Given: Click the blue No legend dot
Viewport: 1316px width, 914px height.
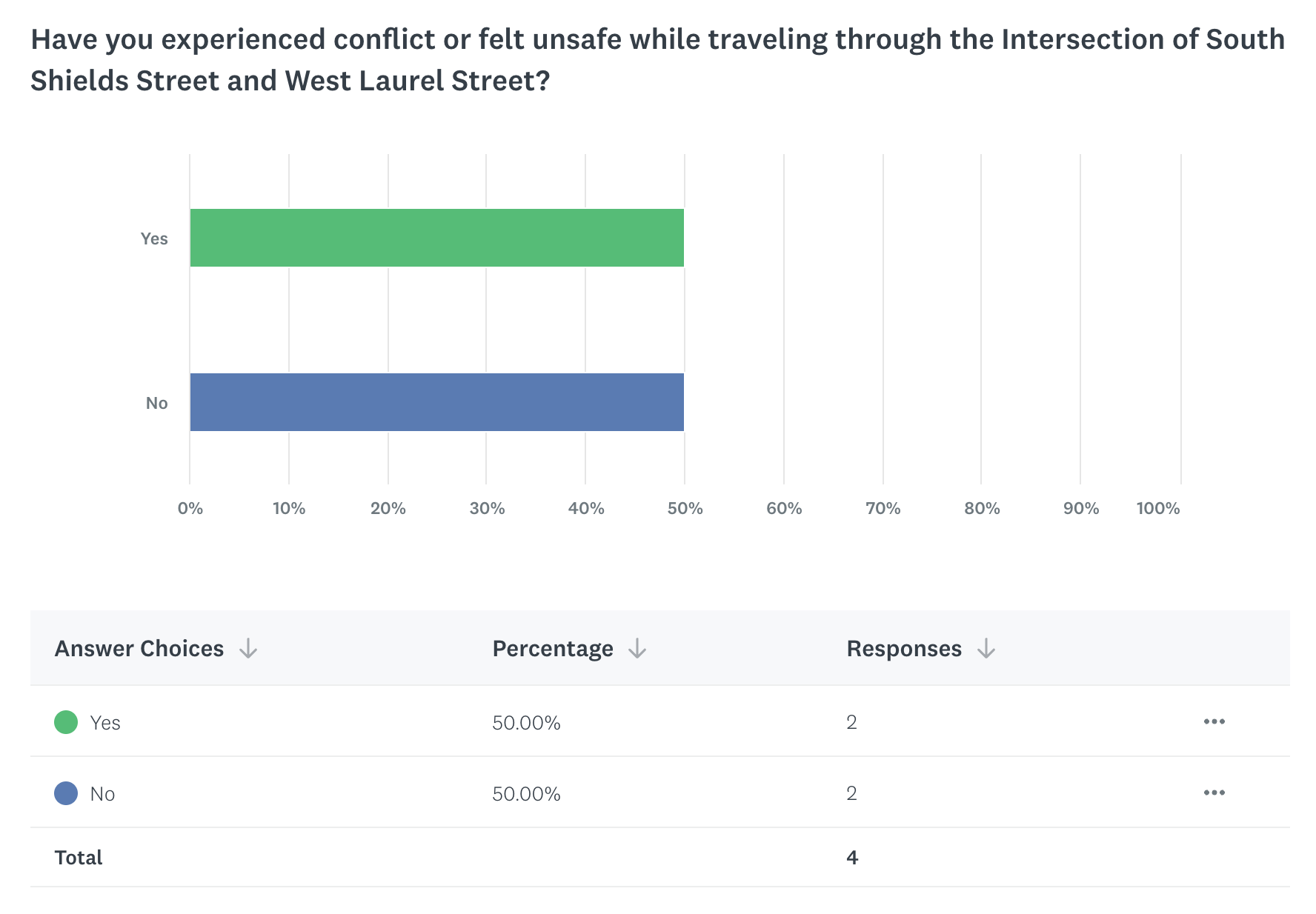Looking at the screenshot, I should tap(66, 793).
